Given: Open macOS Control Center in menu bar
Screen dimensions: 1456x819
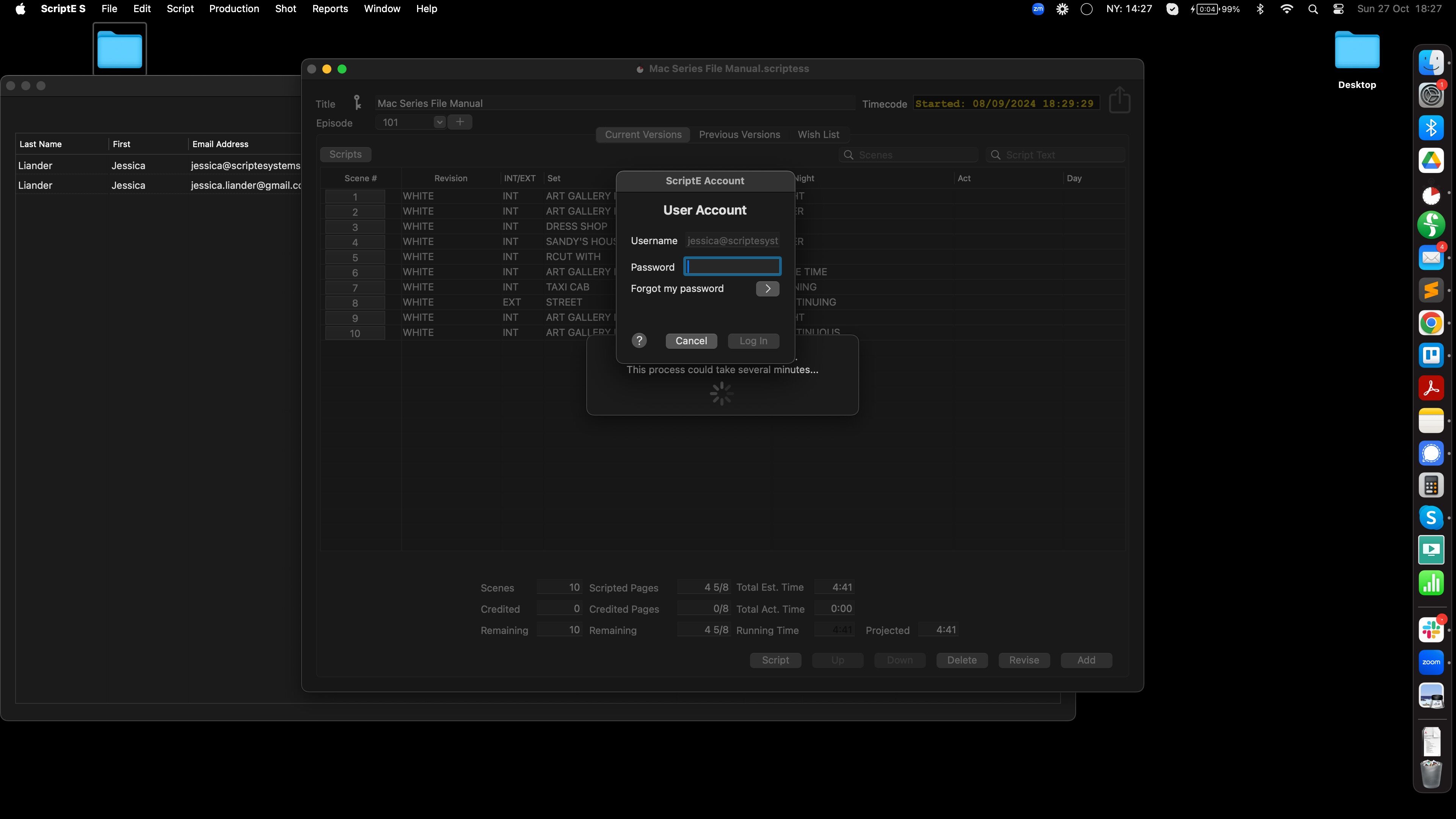Looking at the screenshot, I should point(1338,9).
